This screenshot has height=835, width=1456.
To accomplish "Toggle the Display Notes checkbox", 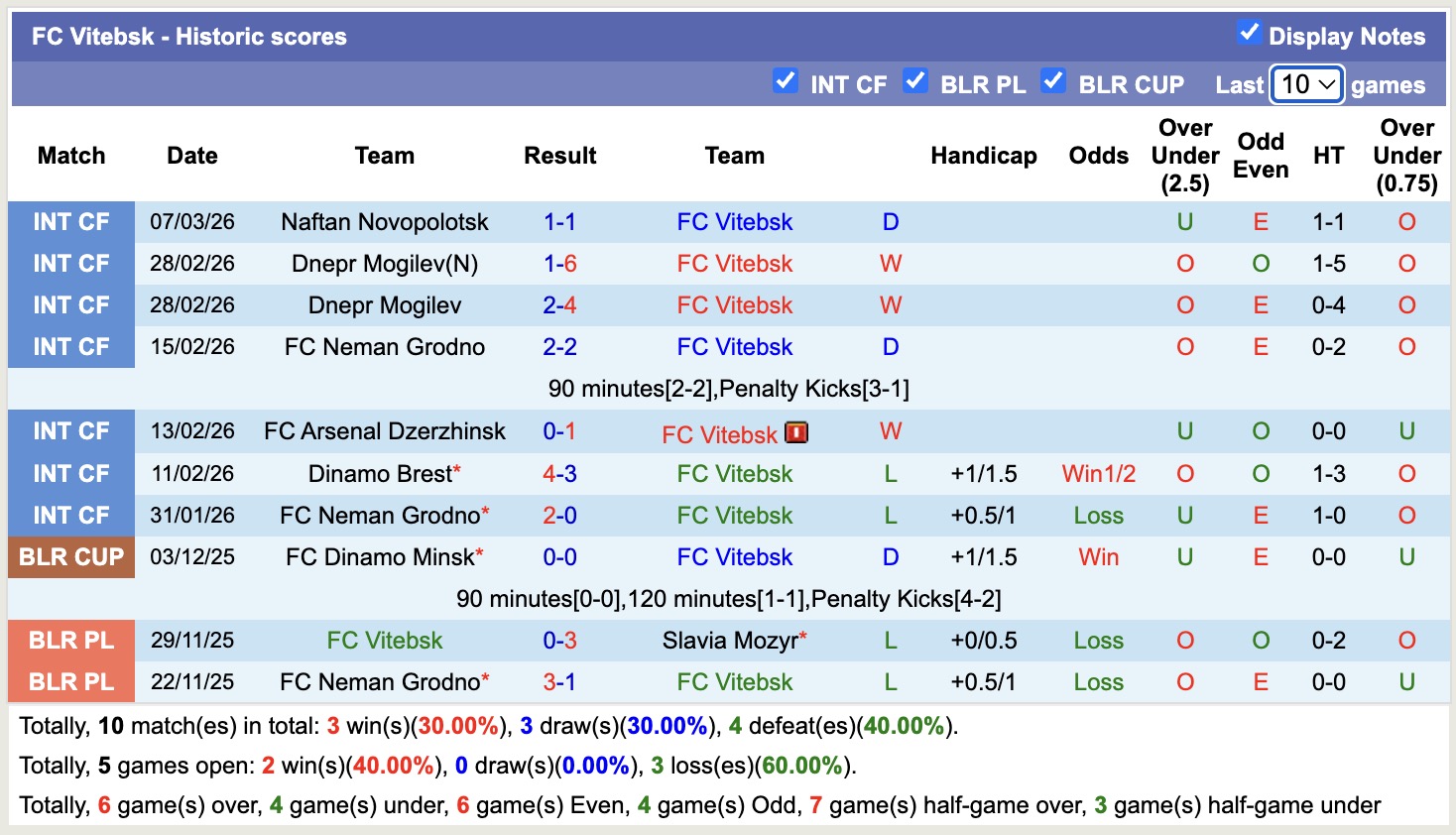I will pos(1250,33).
